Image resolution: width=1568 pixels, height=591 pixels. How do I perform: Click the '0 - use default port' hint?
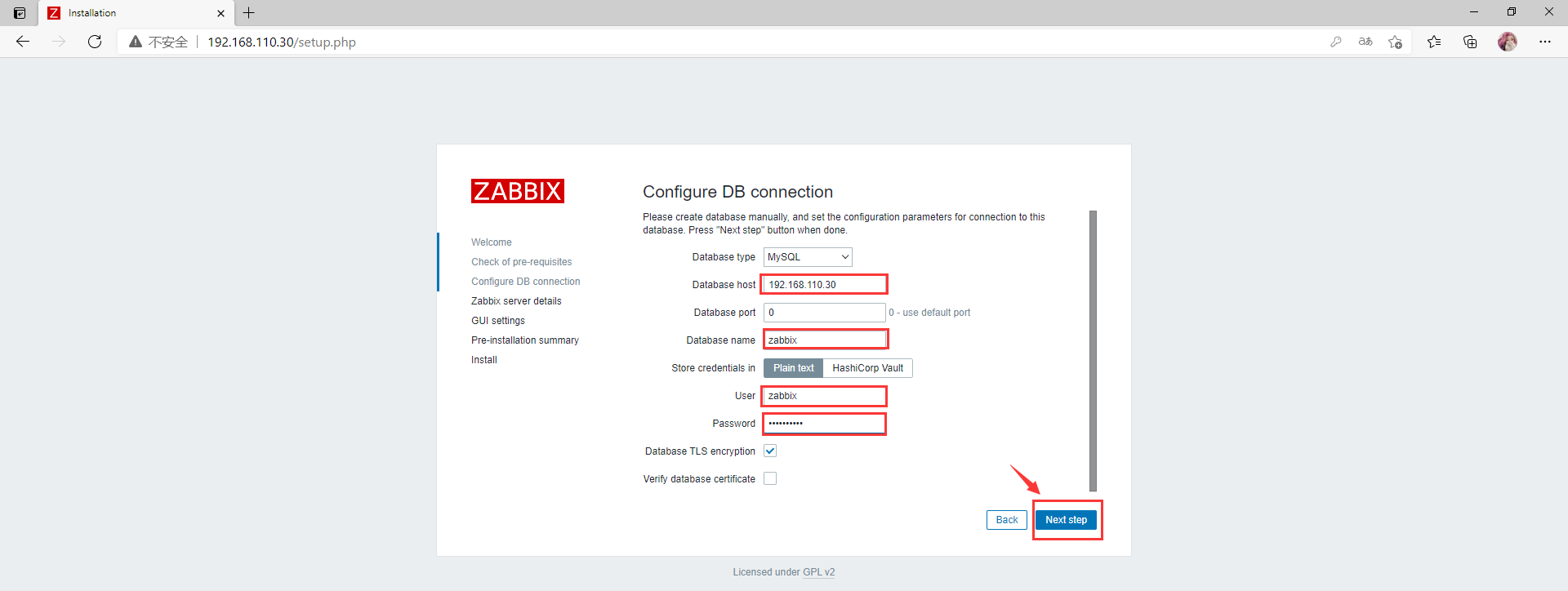click(x=929, y=313)
